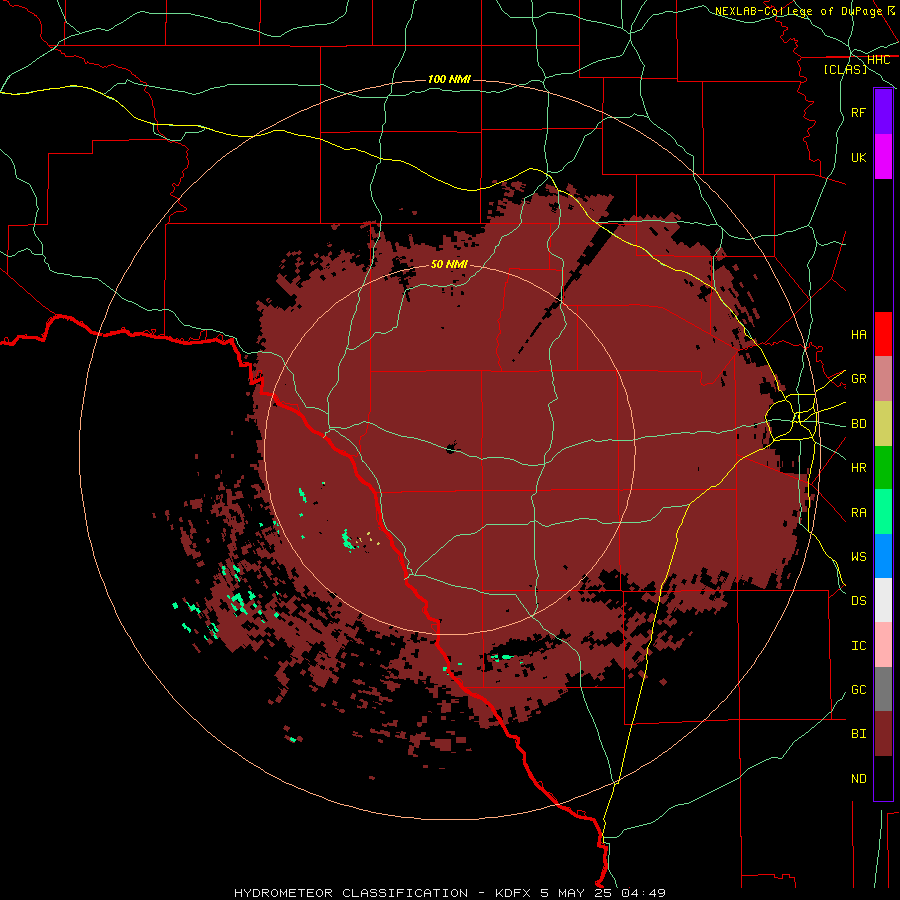
Task: Click the HA legend label
Action: click(859, 334)
